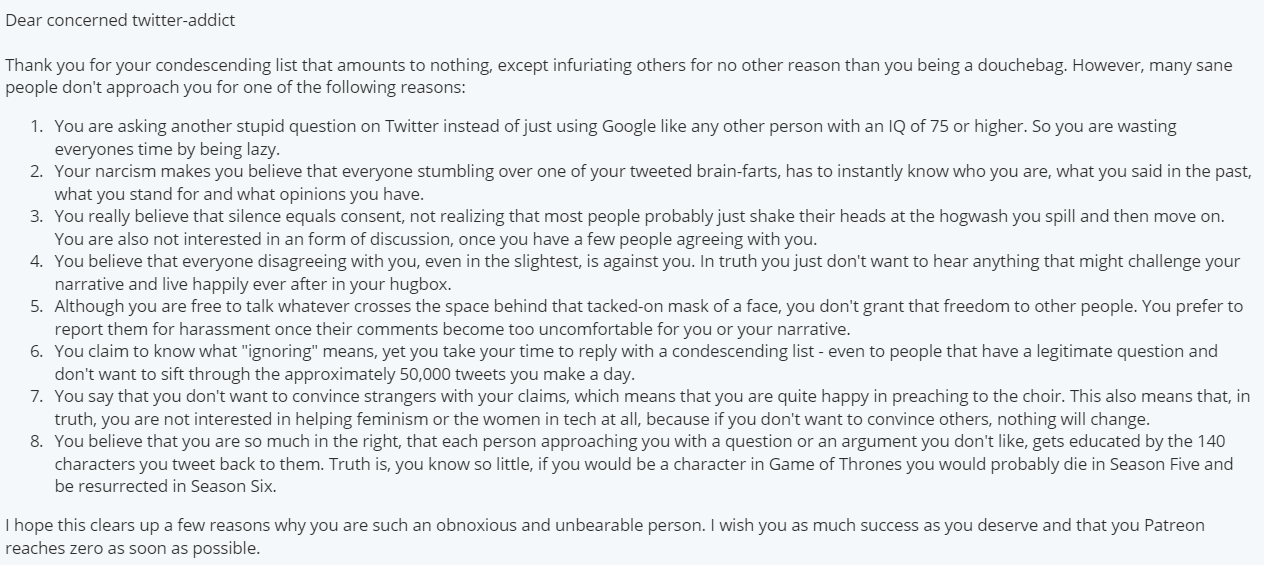Click list item 3 about silence equals consent
The height and width of the screenshot is (565, 1264).
pyautogui.click(x=641, y=228)
